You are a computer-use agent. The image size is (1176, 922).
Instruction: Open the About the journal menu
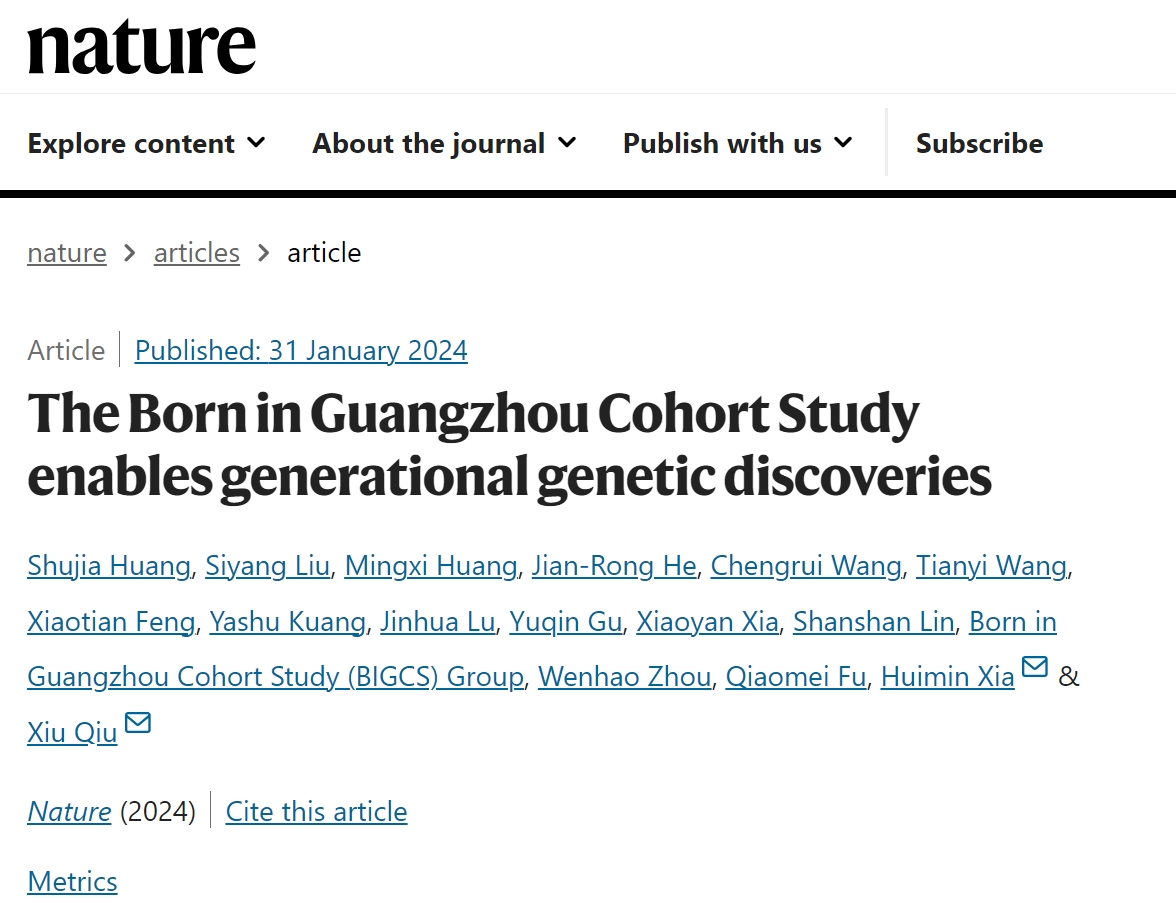pos(444,143)
